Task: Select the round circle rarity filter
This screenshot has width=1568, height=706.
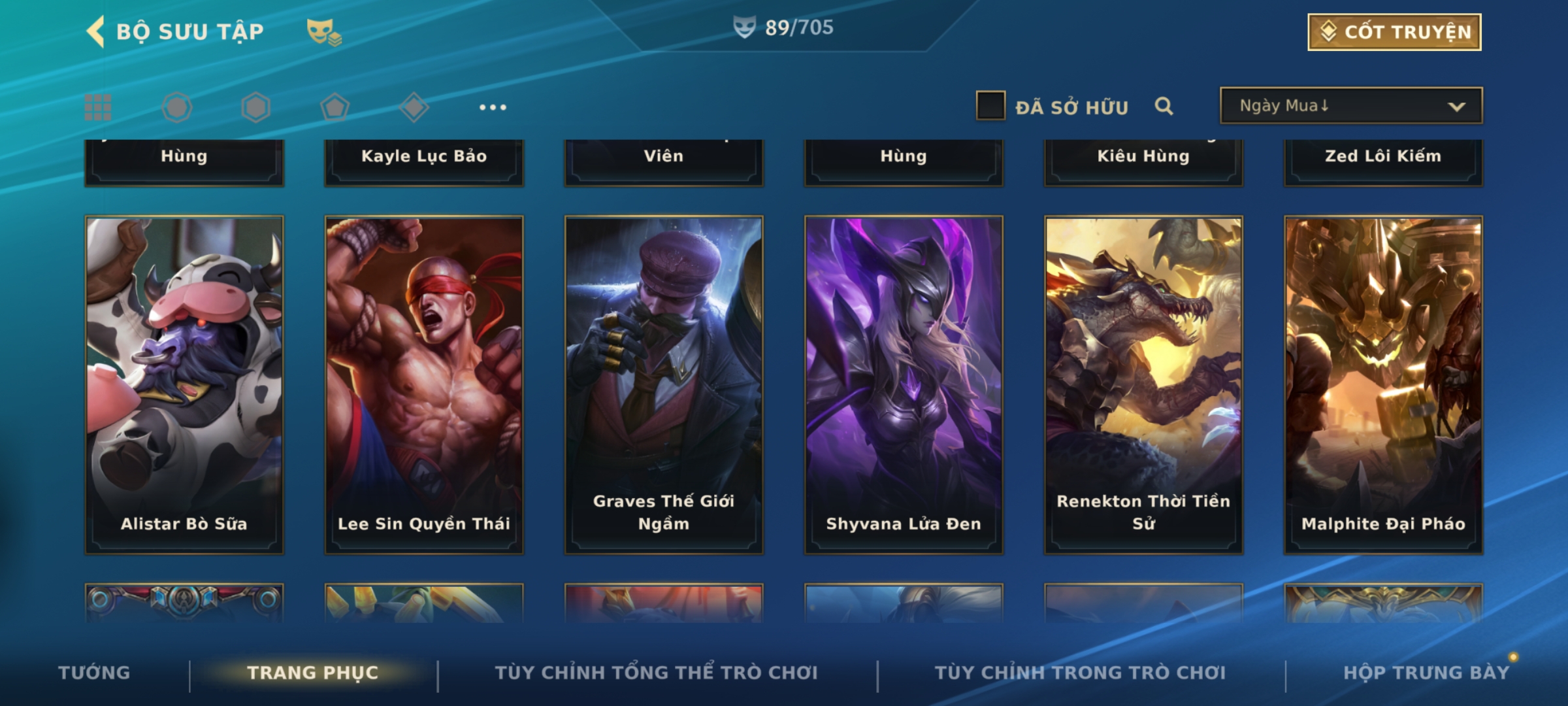Action: point(177,107)
